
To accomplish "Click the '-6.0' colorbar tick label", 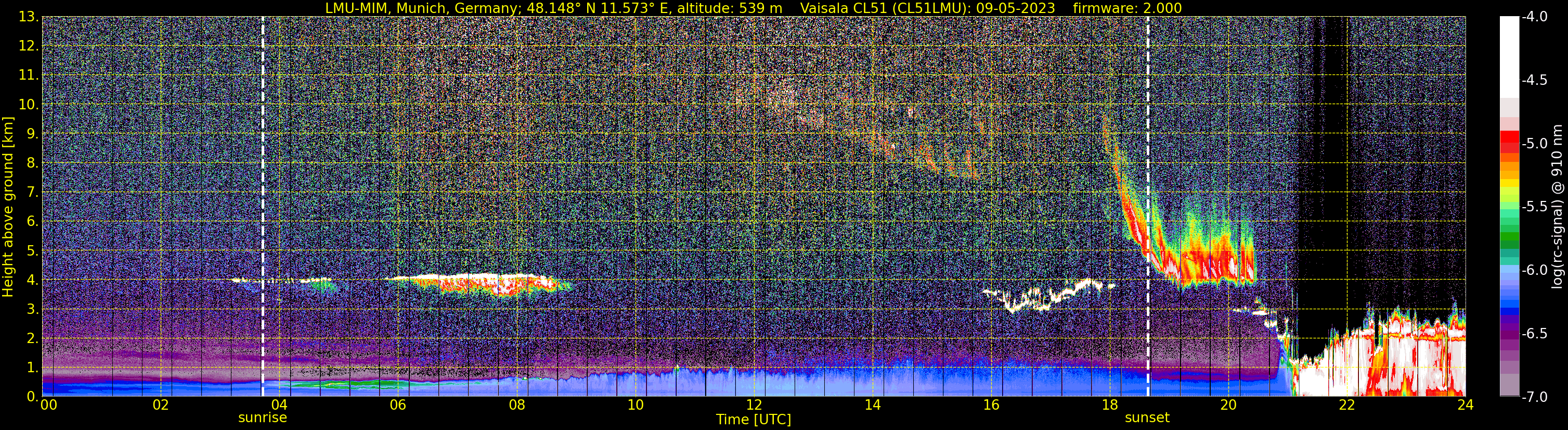I will pyautogui.click(x=1534, y=270).
